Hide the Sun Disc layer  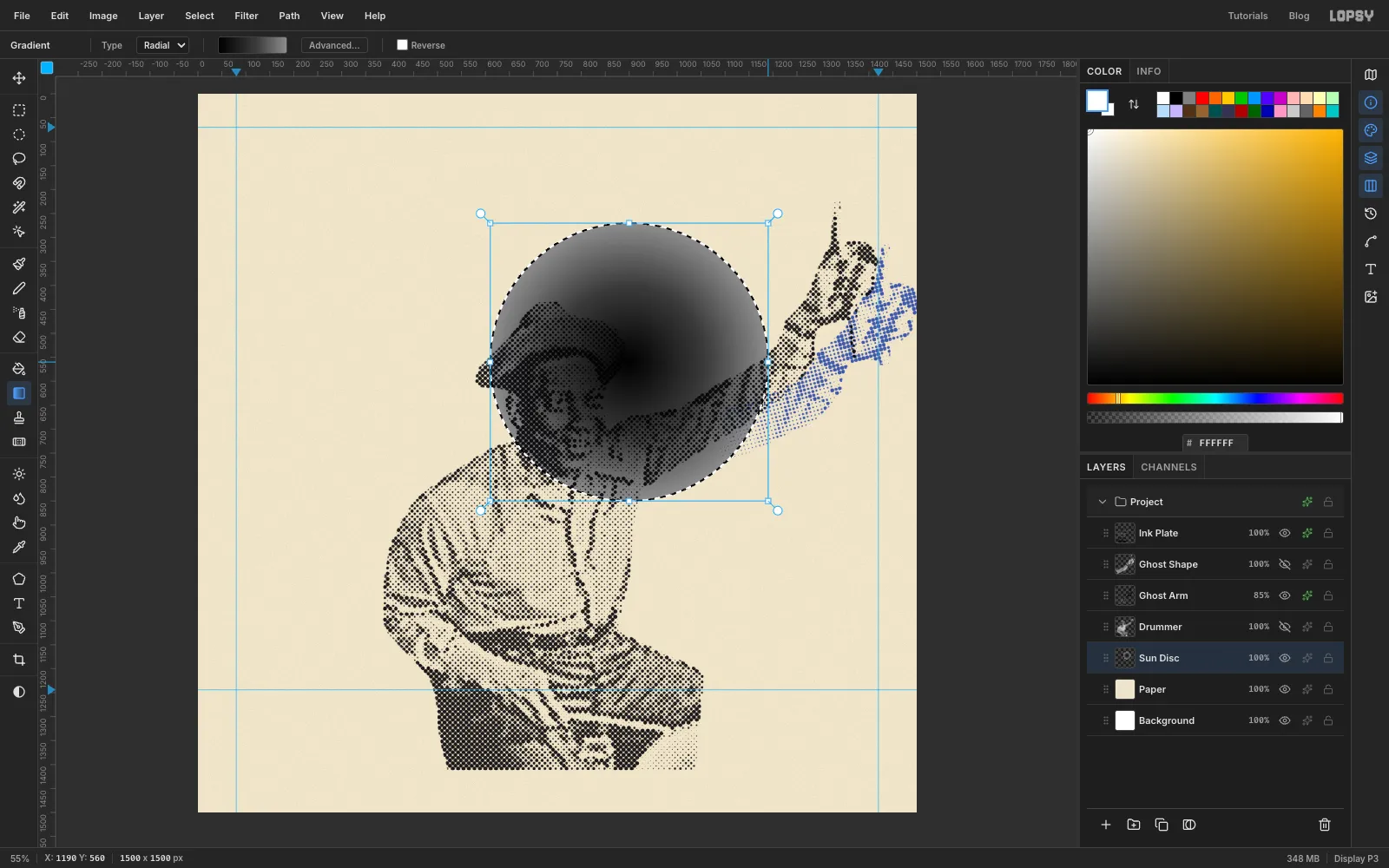pyautogui.click(x=1285, y=658)
